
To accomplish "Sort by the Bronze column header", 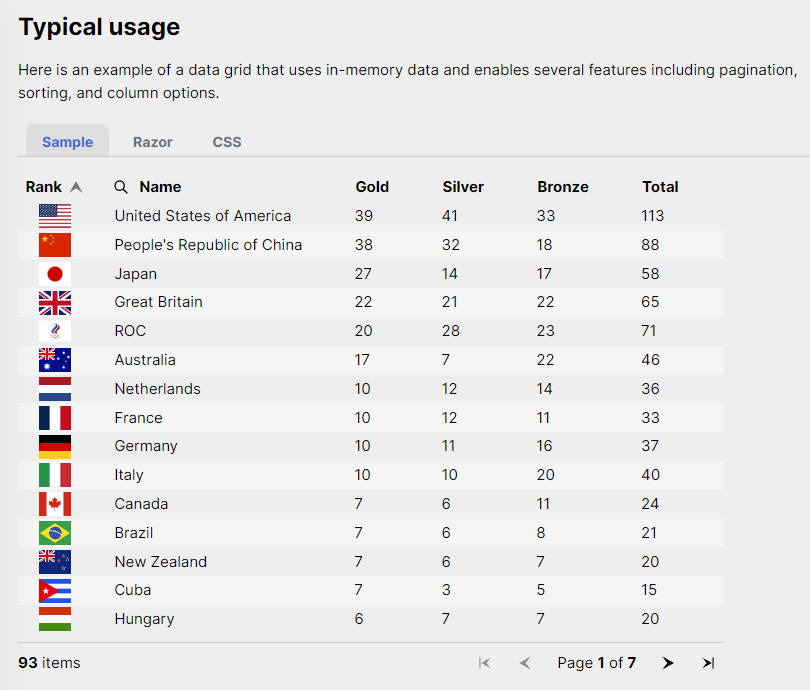I will tap(563, 187).
